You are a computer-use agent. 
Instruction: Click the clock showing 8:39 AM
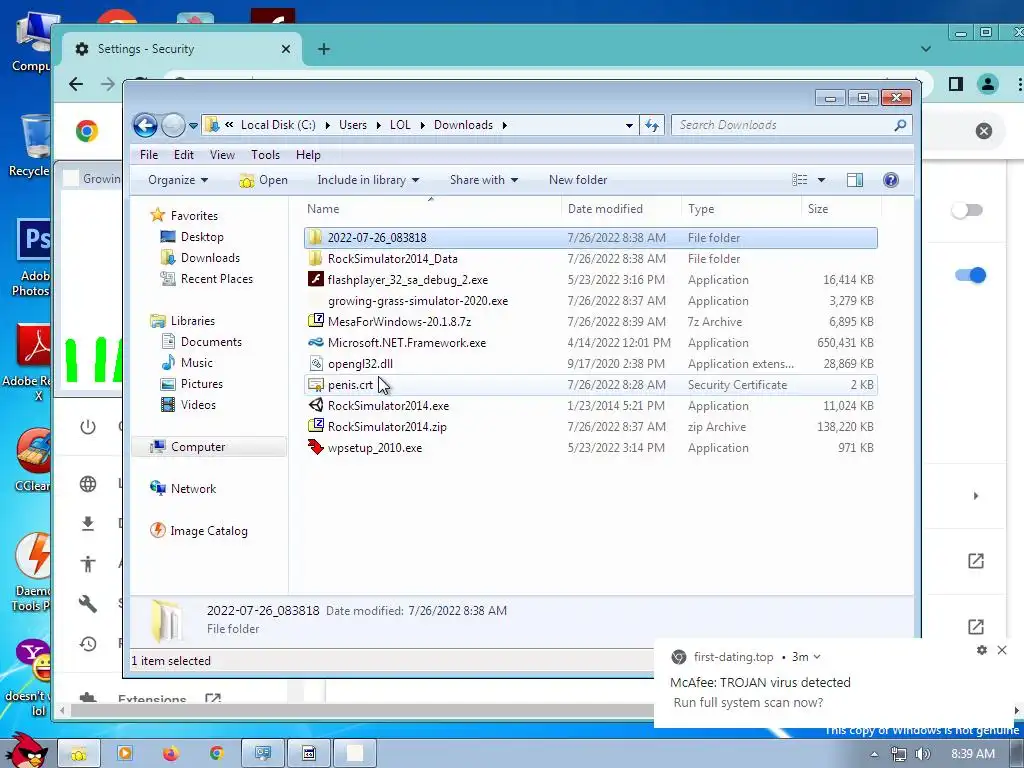pos(973,754)
